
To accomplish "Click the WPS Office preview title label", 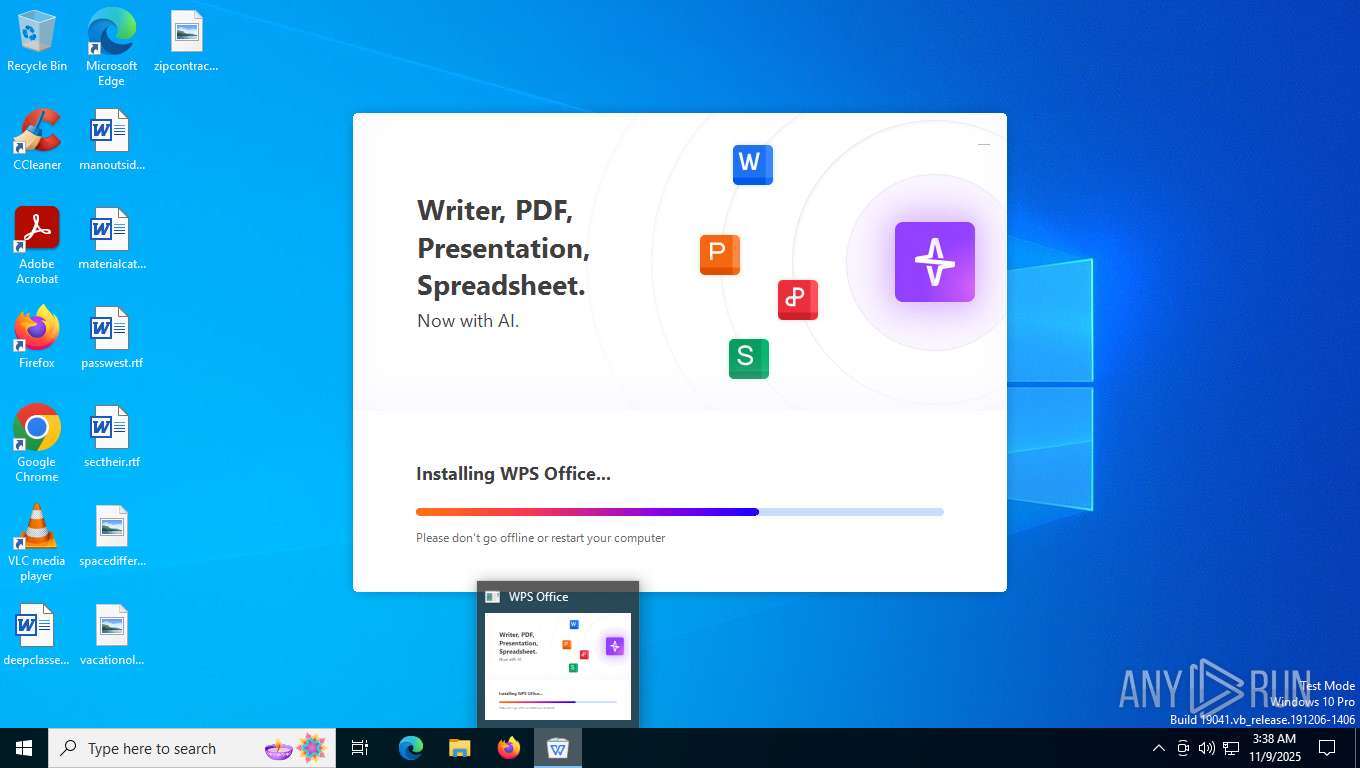I will (538, 597).
